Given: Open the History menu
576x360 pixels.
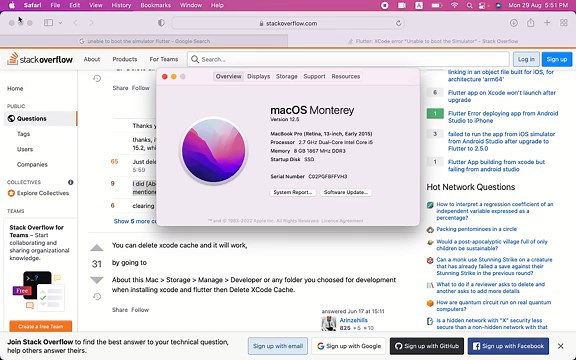Looking at the screenshot, I should [x=121, y=5].
